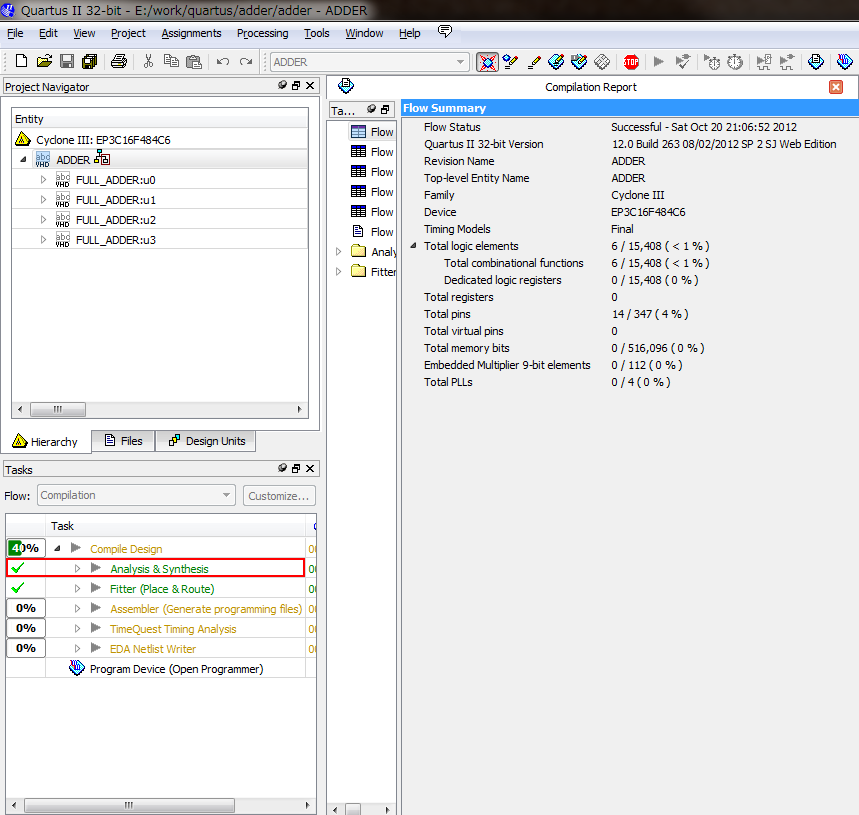Open the Tools menu

(317, 33)
